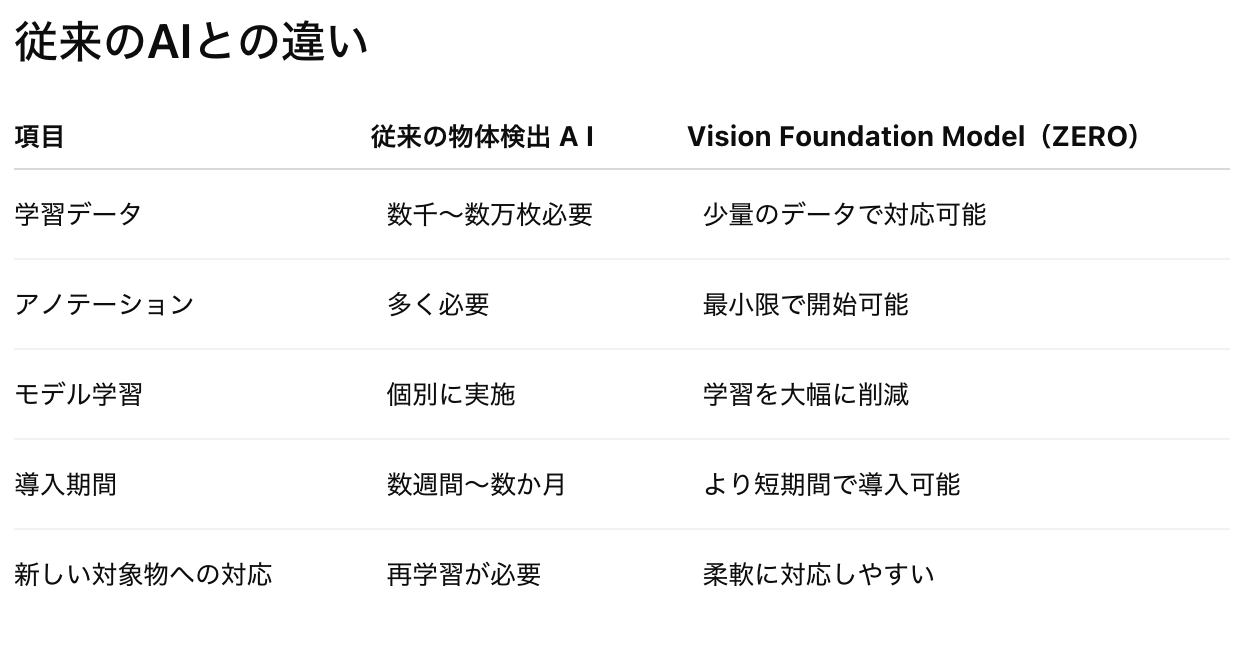Screen dimensions: 1254x652
Task: Click the 少量のデータで対応可能 cell
Action: (844, 214)
